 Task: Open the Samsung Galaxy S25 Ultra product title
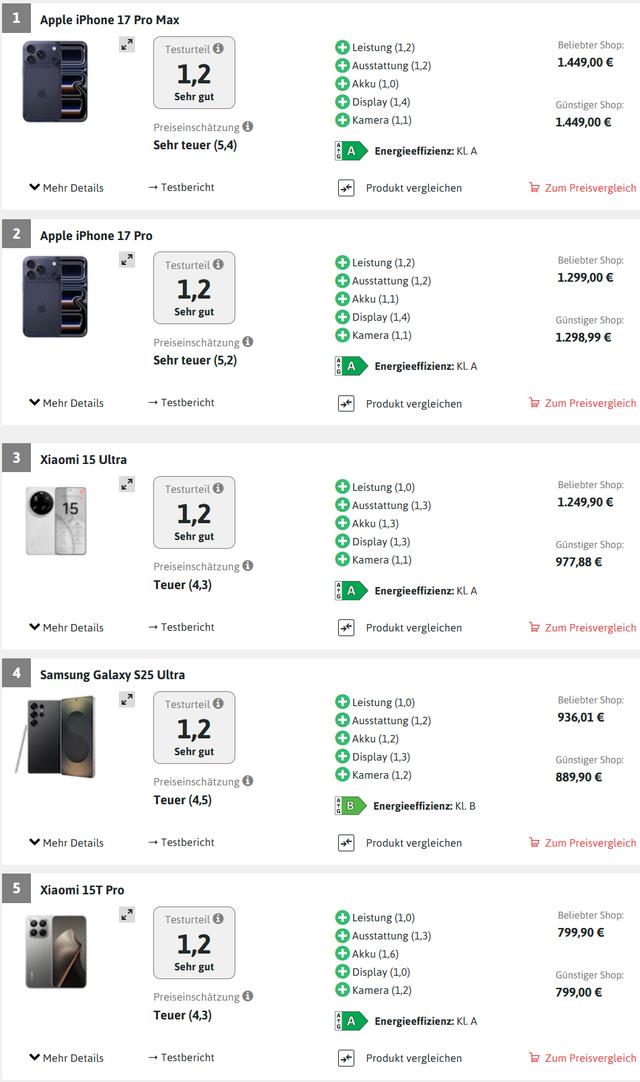pyautogui.click(x=112, y=675)
